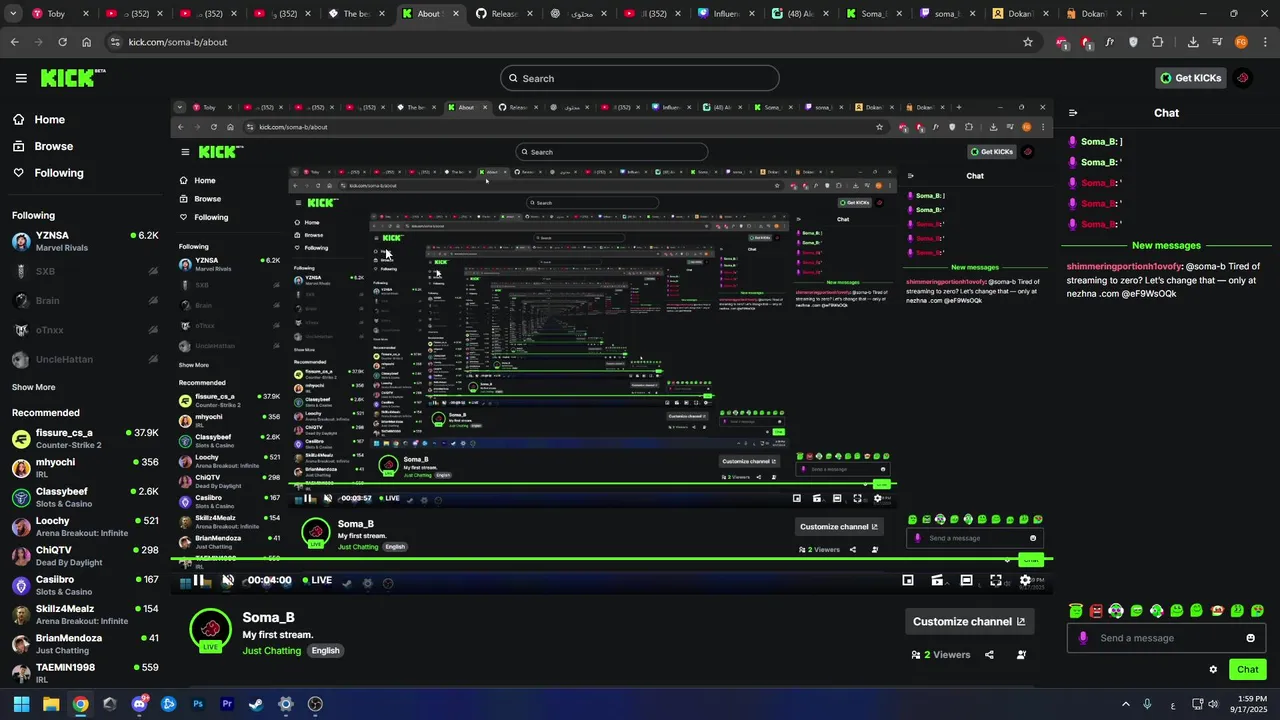Click the Send a message field
The width and height of the screenshot is (1280, 720).
(x=1166, y=638)
